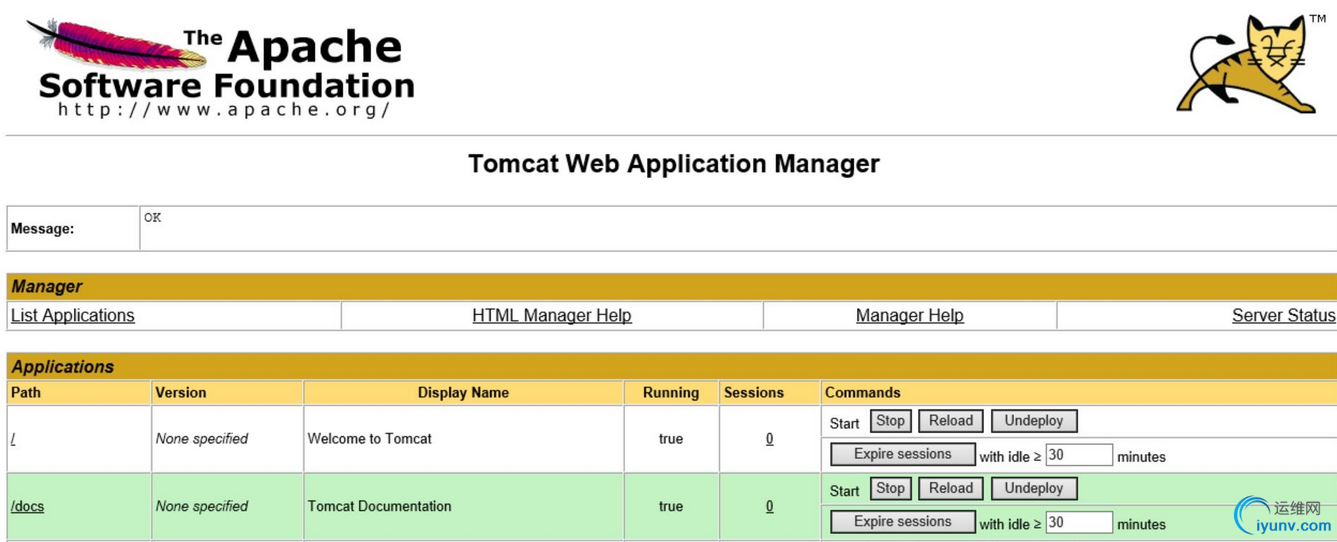Open the Manager Help link
This screenshot has width=1337, height=542.
point(910,315)
